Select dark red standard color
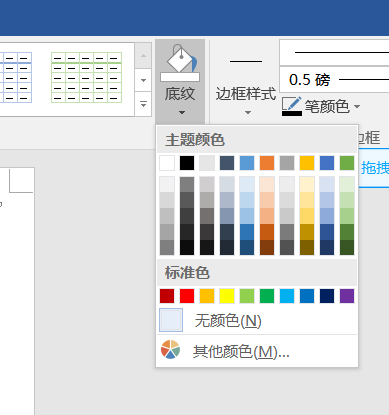The height and width of the screenshot is (415, 389). (x=167, y=296)
